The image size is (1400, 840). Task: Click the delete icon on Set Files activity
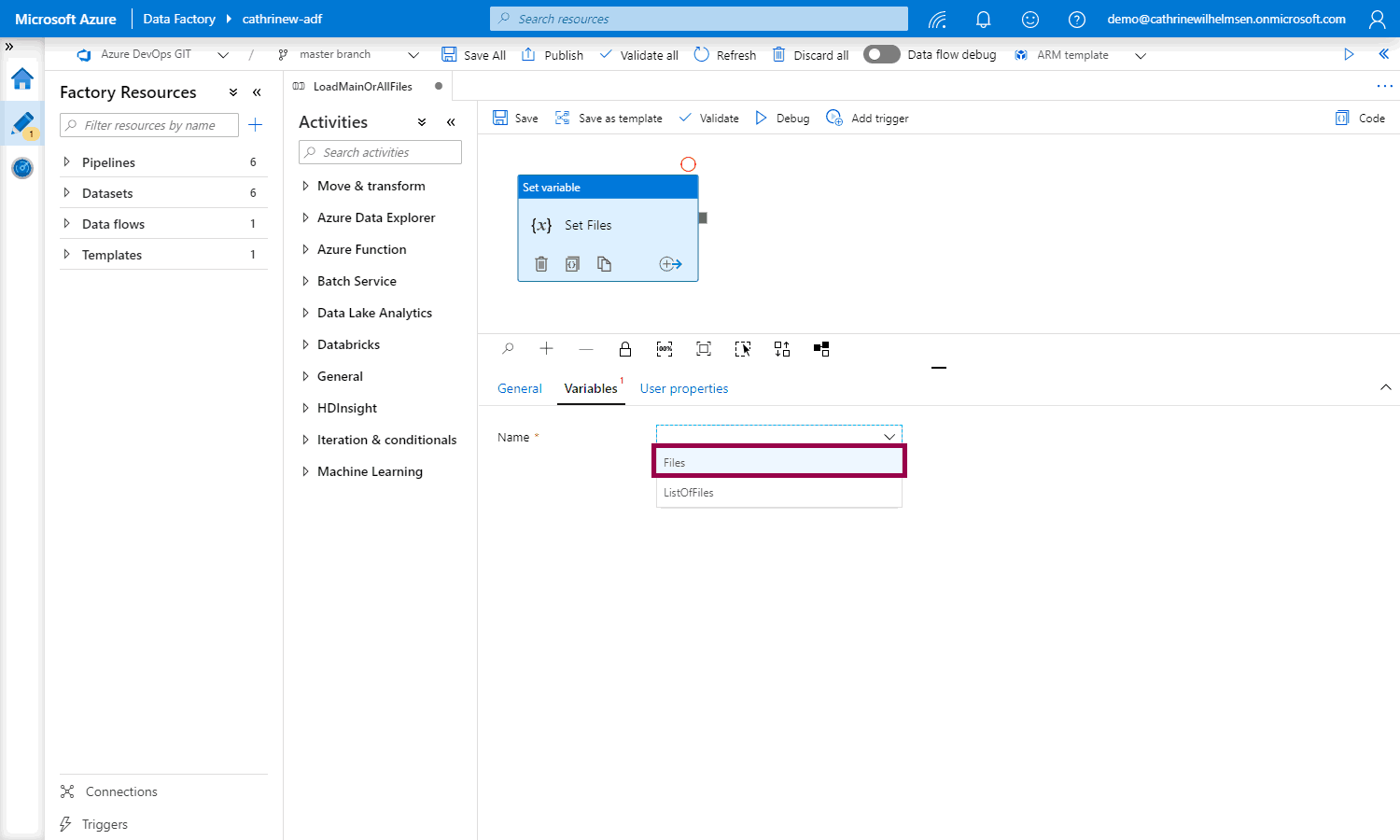click(x=541, y=264)
